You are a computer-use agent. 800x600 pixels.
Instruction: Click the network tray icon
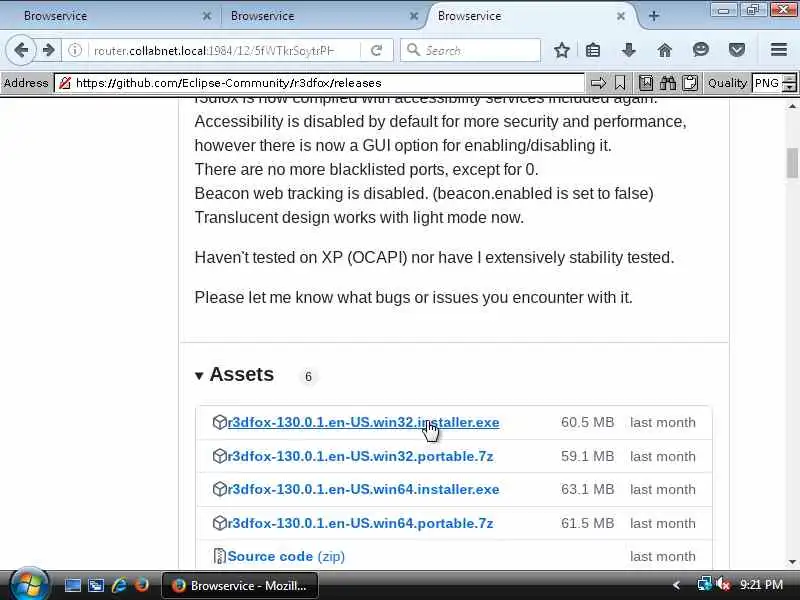tap(704, 584)
